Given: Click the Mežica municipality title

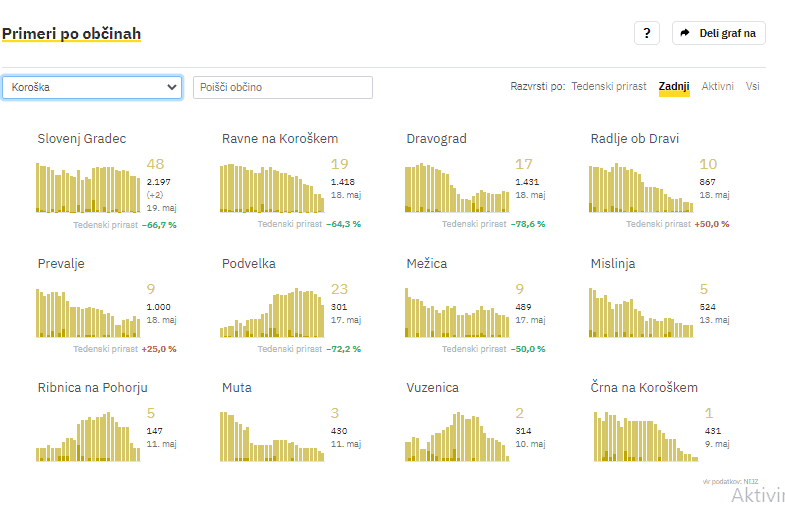Looking at the screenshot, I should [x=427, y=264].
